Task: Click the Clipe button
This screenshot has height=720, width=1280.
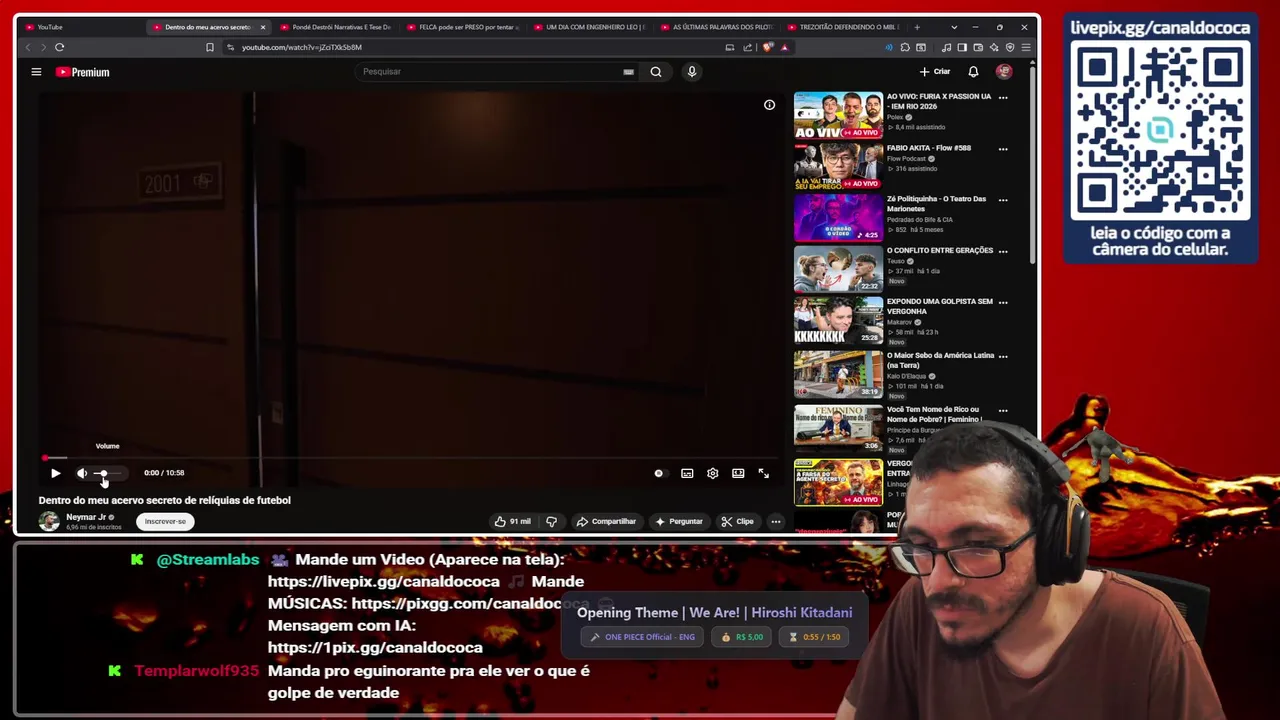Action: click(x=738, y=521)
